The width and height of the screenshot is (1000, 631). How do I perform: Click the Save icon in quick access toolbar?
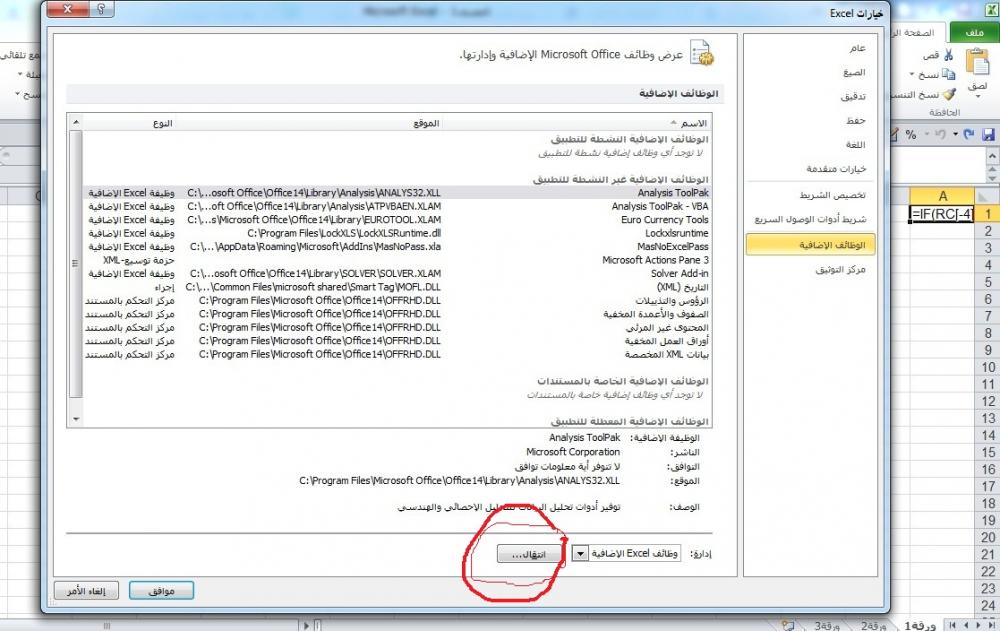pos(989,135)
